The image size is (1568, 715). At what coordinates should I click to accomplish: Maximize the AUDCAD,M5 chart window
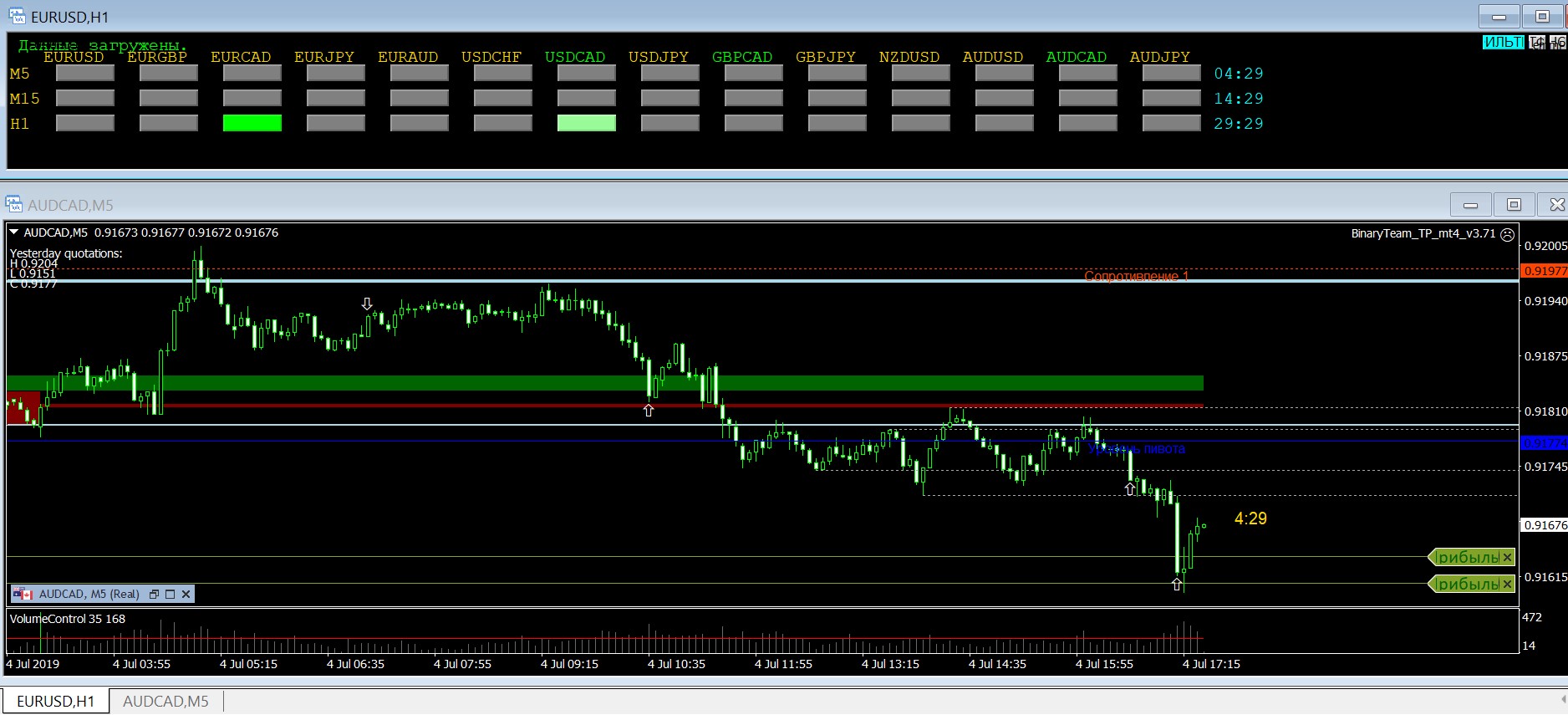(1514, 204)
